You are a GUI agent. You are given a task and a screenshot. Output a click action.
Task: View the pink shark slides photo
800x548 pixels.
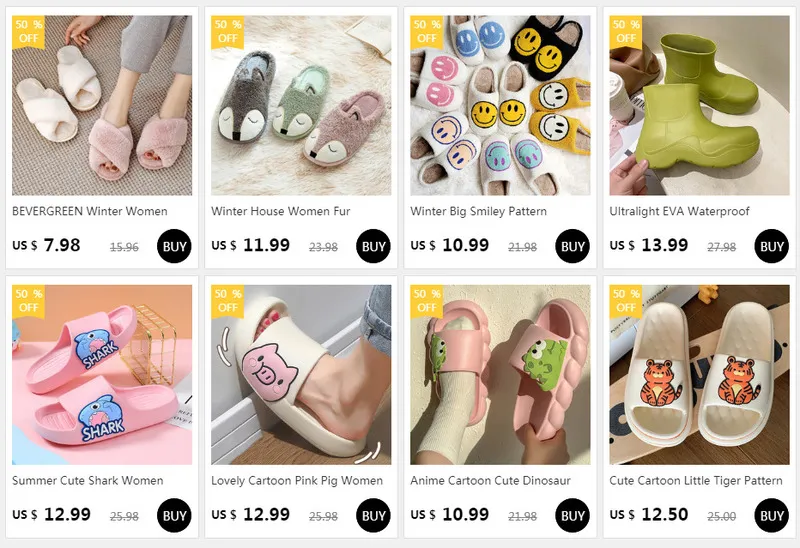pos(102,375)
